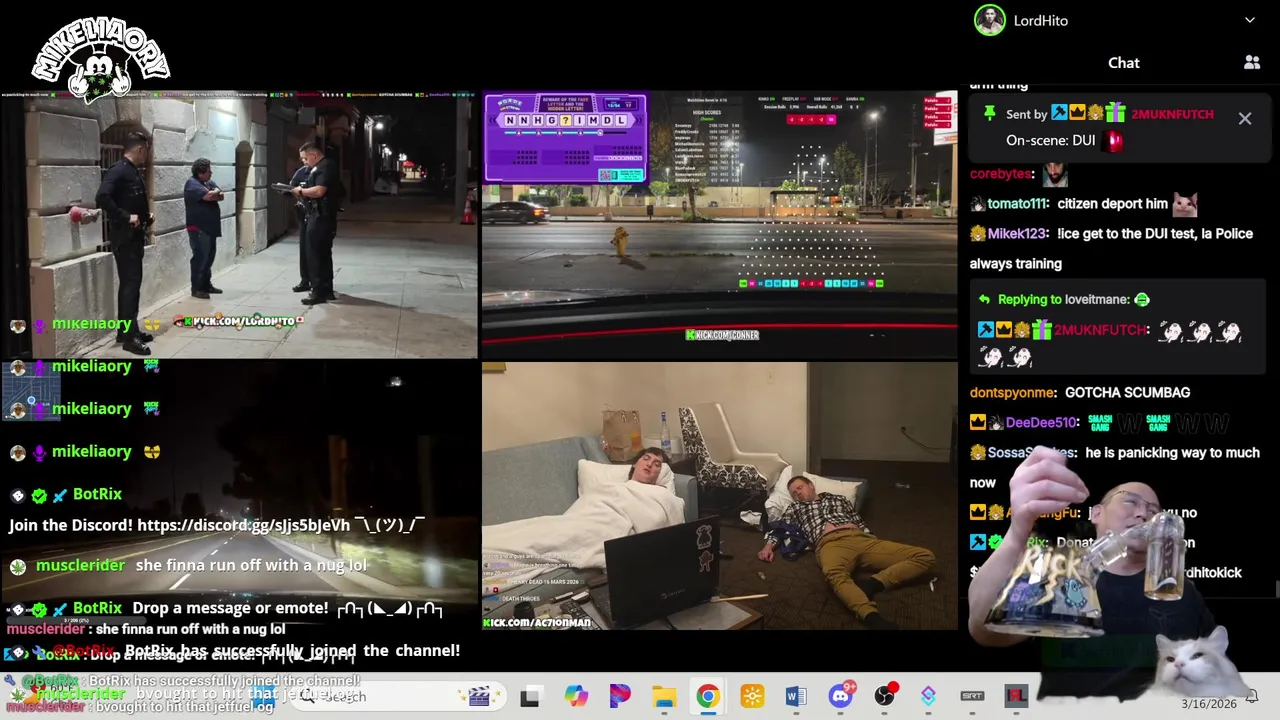Open the purple diamond app in taskbar

[928, 696]
